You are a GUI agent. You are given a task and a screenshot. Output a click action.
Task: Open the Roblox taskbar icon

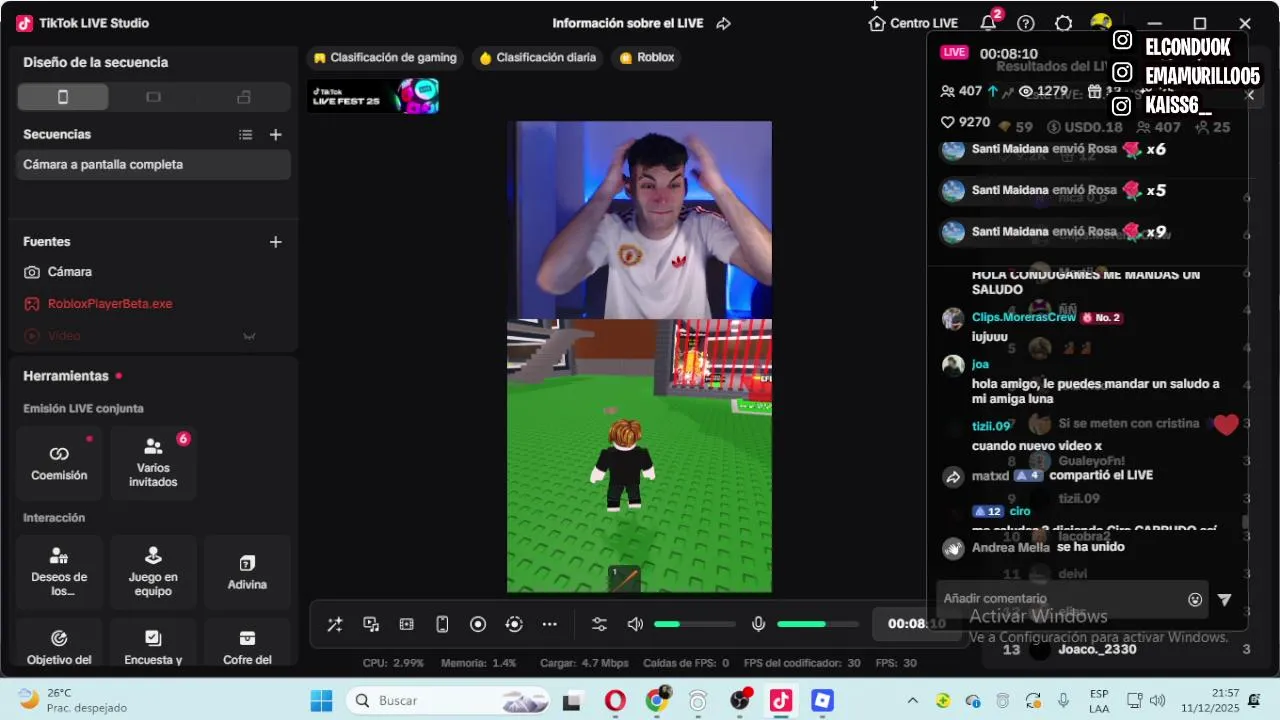click(822, 700)
